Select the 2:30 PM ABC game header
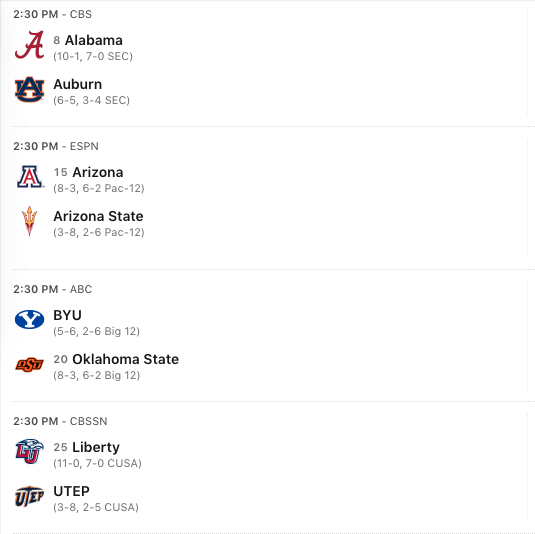Screen dimensions: 535x534 click(x=53, y=289)
